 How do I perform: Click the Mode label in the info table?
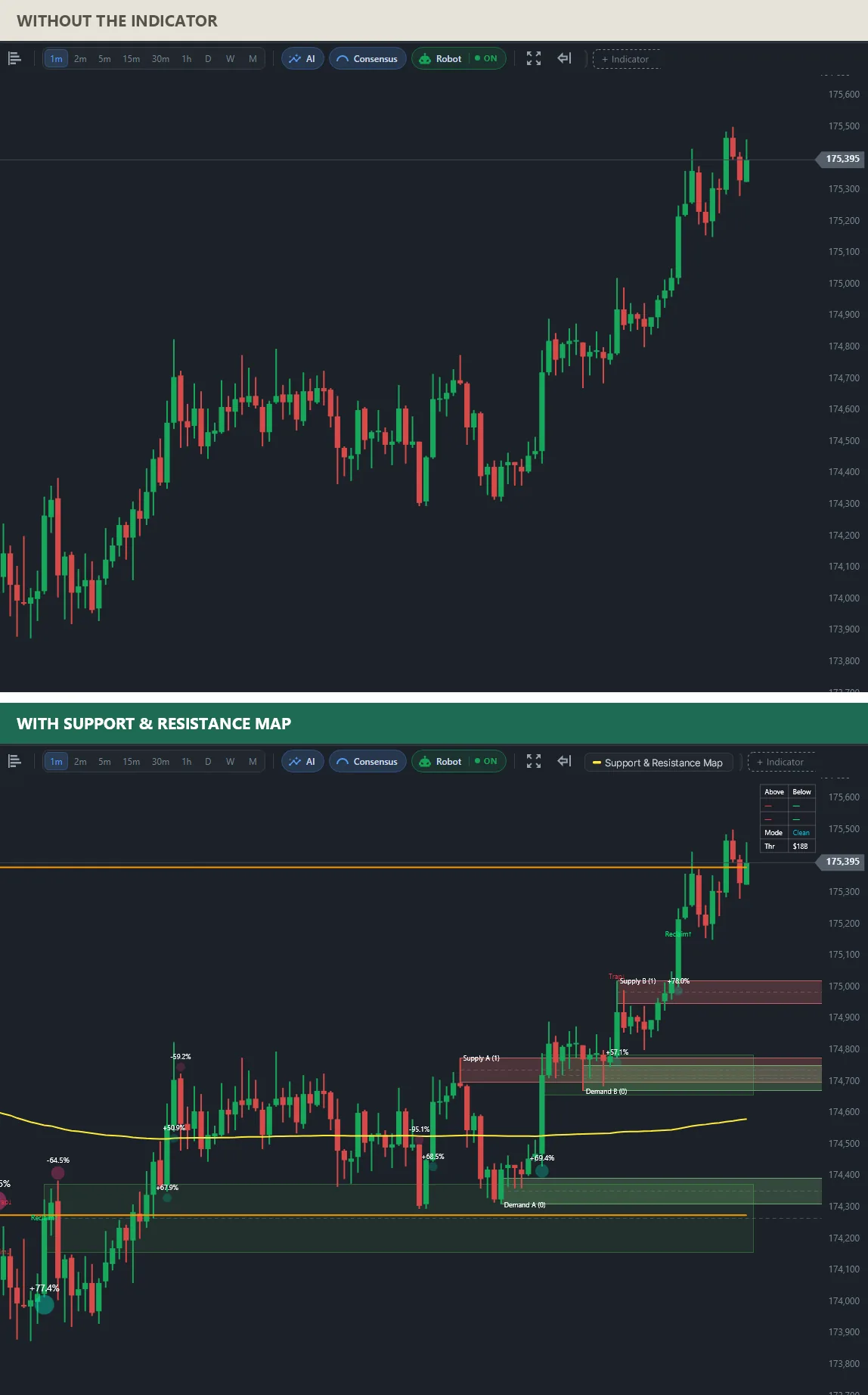coord(773,833)
